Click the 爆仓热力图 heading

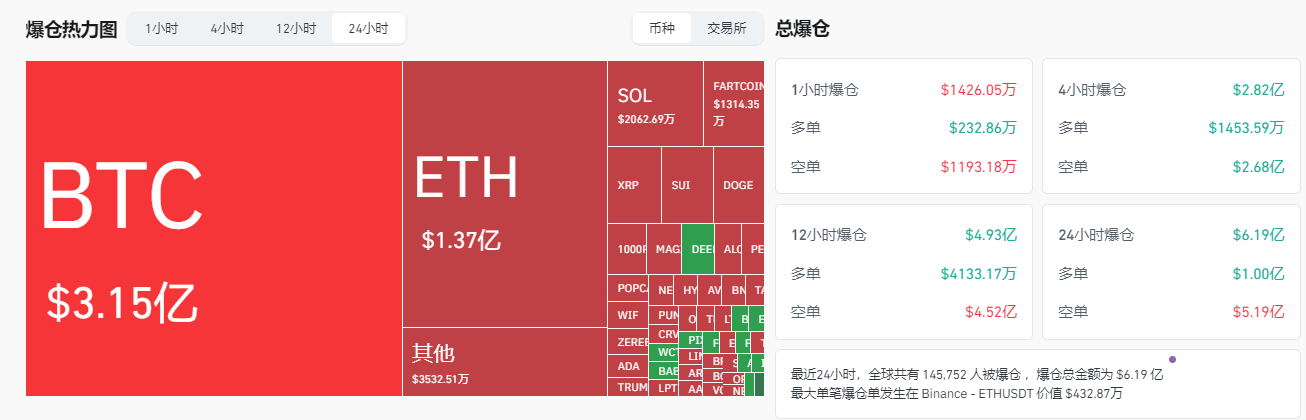coord(73,28)
